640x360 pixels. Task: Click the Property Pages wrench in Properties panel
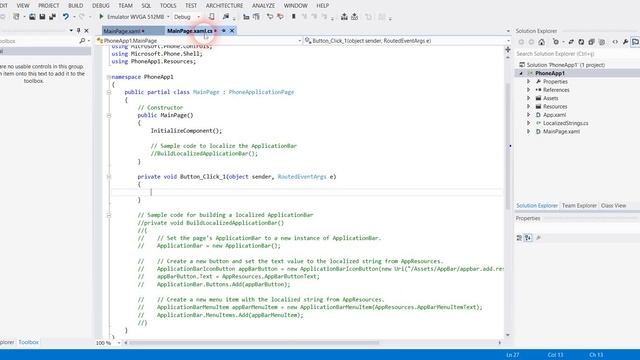pyautogui.click(x=538, y=238)
